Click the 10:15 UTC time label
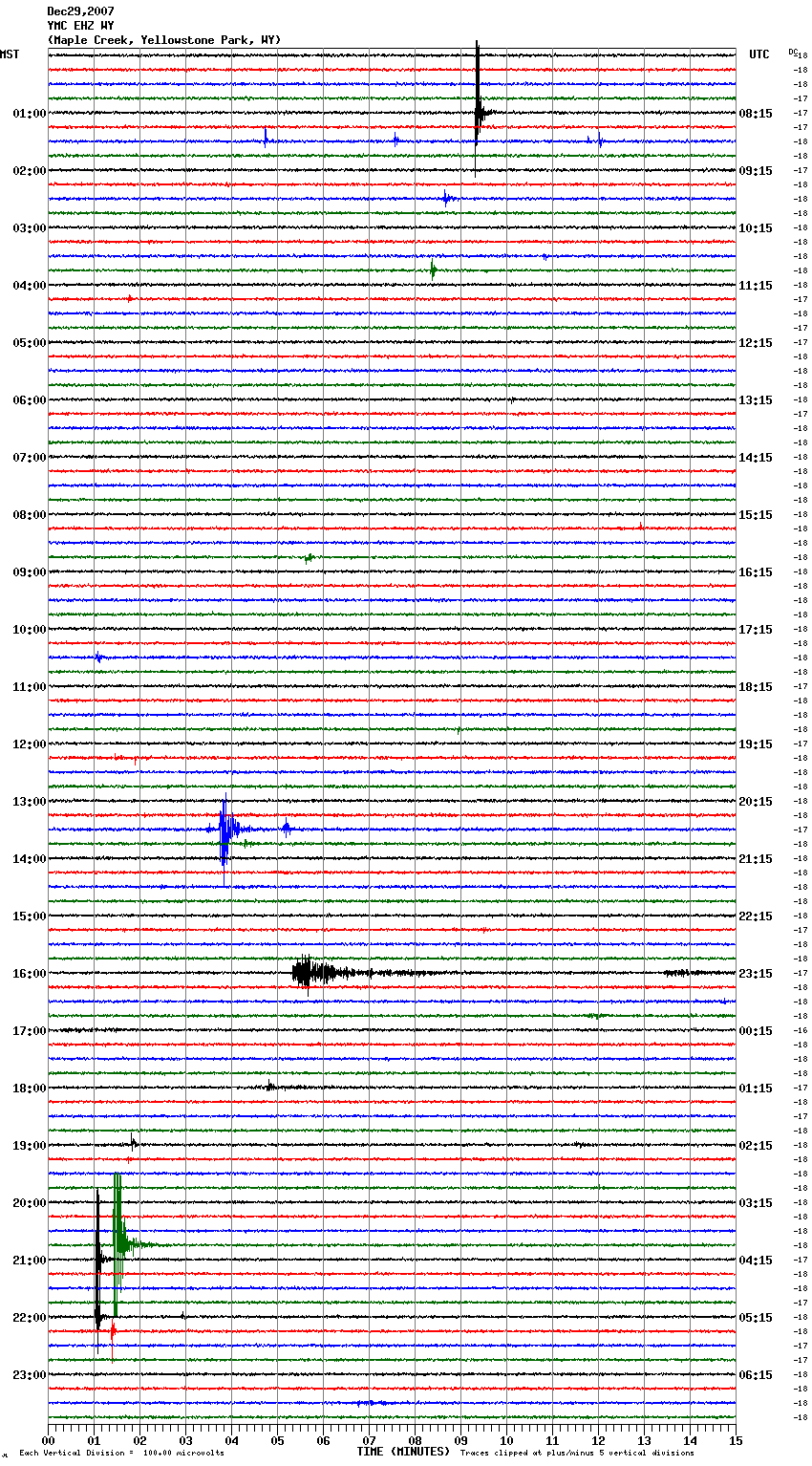 (x=756, y=228)
